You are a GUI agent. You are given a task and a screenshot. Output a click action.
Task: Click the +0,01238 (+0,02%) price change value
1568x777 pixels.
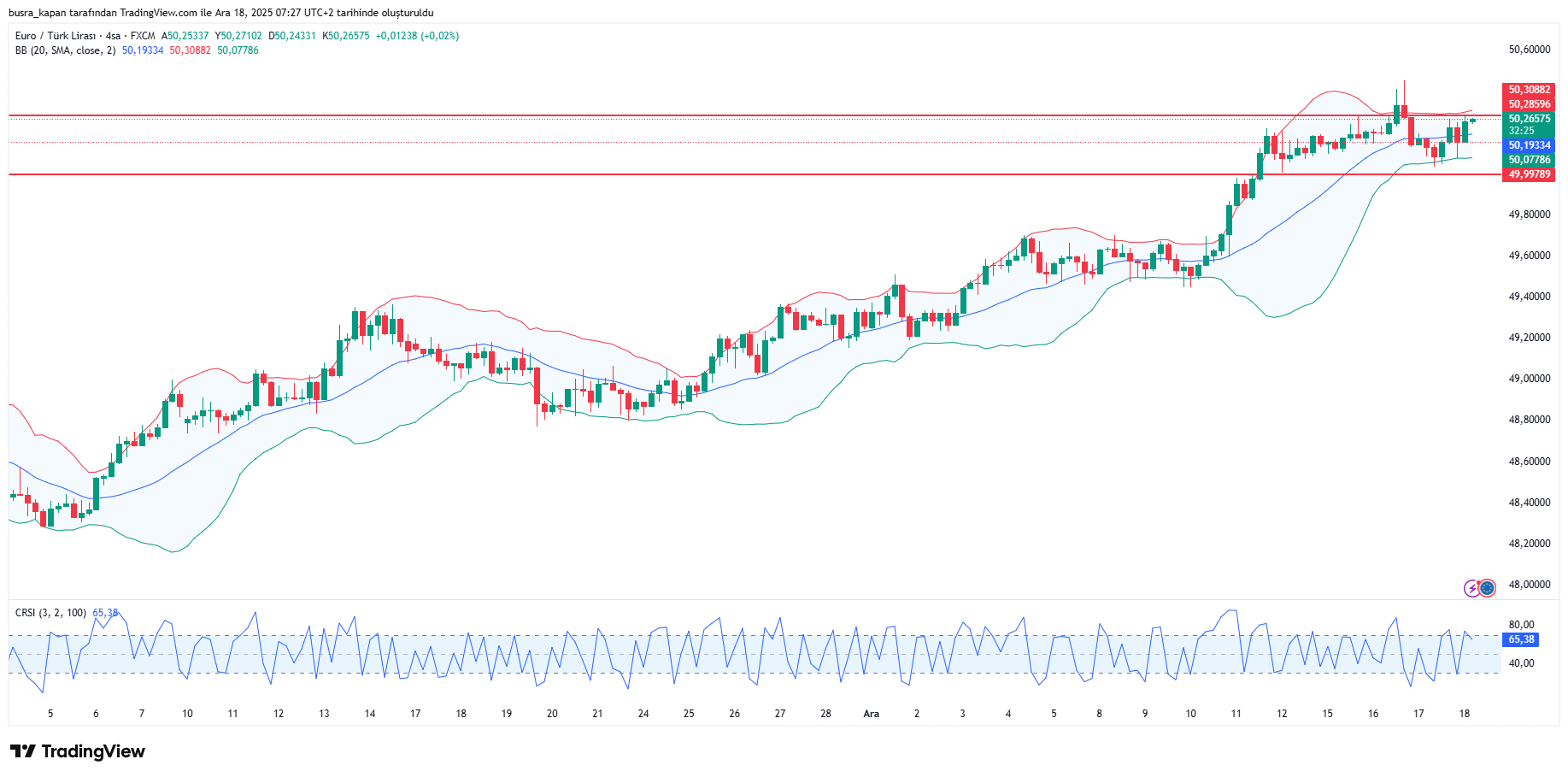[x=417, y=36]
